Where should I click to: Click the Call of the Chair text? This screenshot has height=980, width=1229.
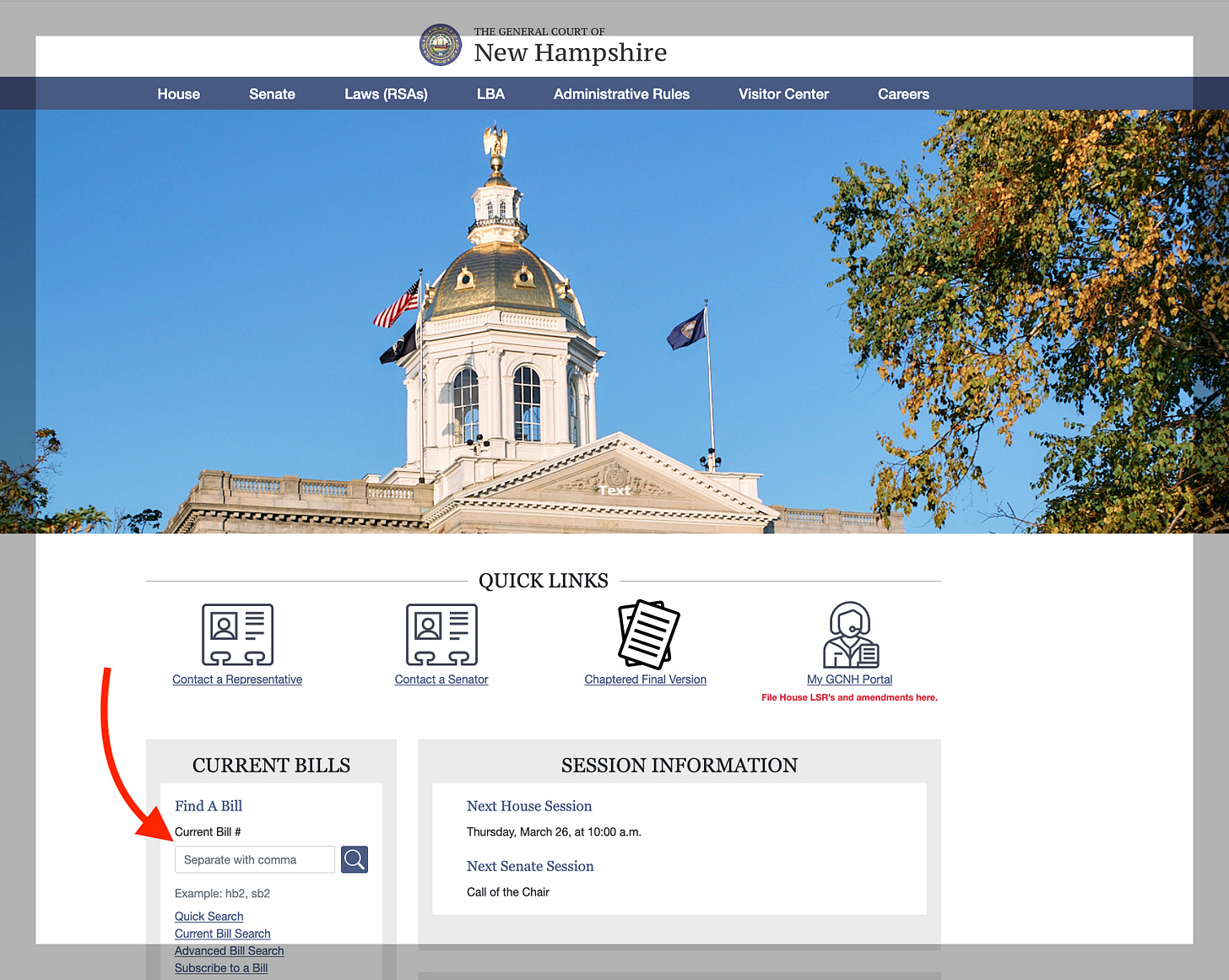coord(508,892)
